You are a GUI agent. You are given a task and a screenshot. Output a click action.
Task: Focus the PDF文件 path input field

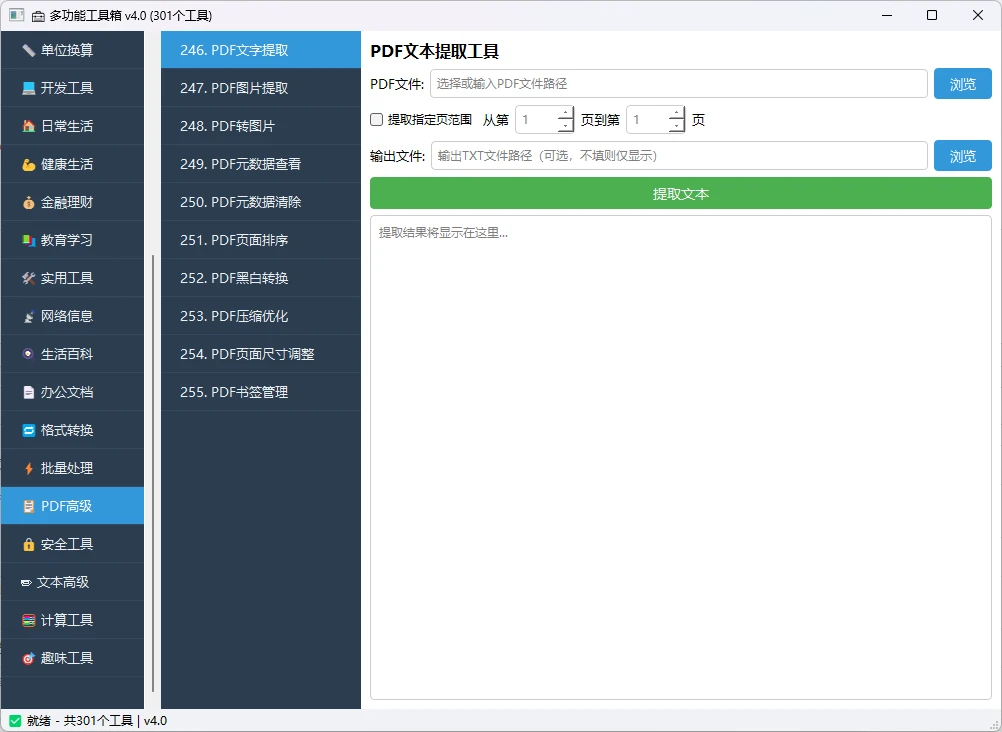[x=679, y=84]
